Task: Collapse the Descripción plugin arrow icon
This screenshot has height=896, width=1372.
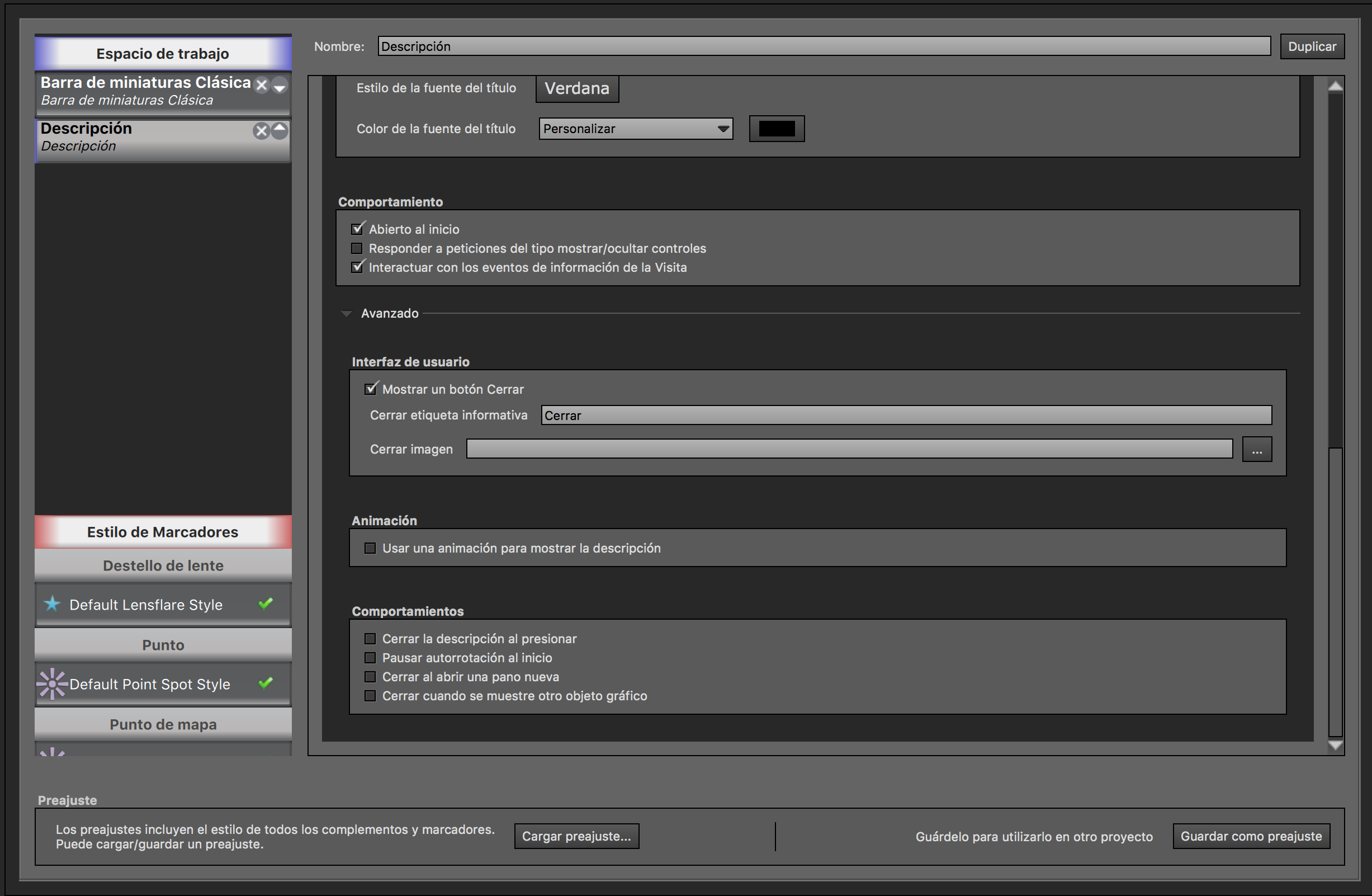Action: [x=280, y=130]
